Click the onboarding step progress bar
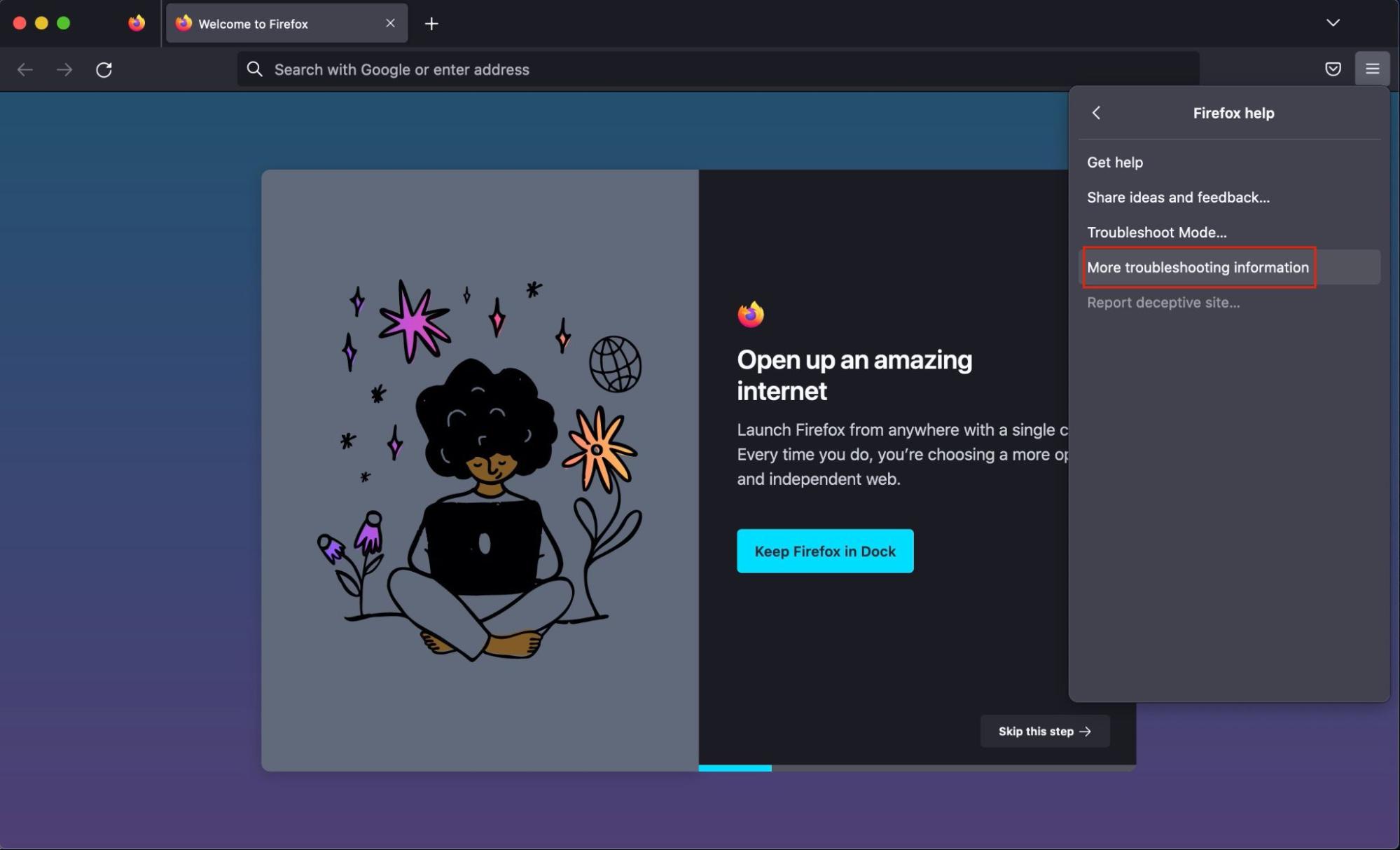1400x850 pixels. (x=917, y=768)
